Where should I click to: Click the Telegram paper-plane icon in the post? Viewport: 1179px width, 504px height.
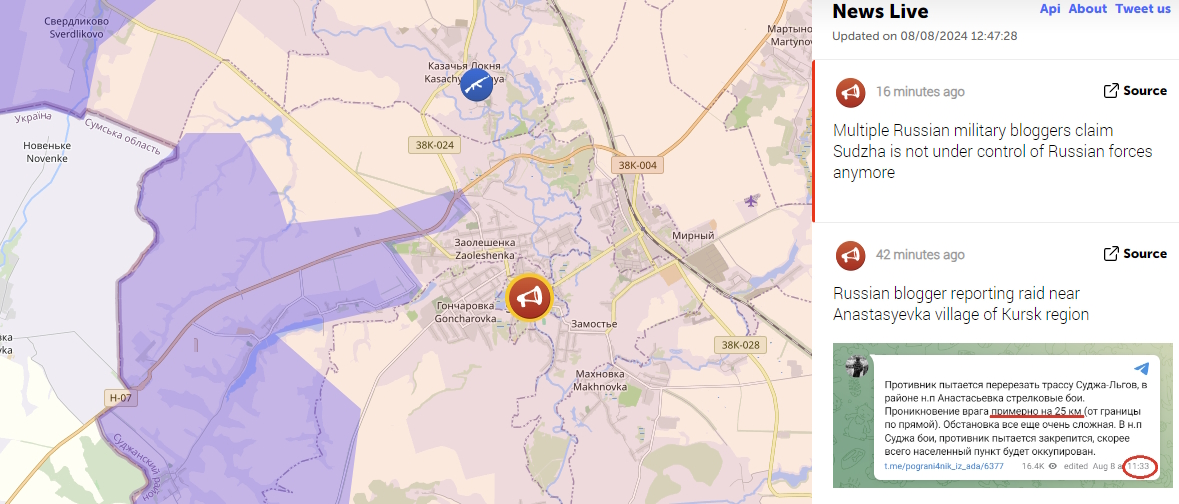point(1141,368)
